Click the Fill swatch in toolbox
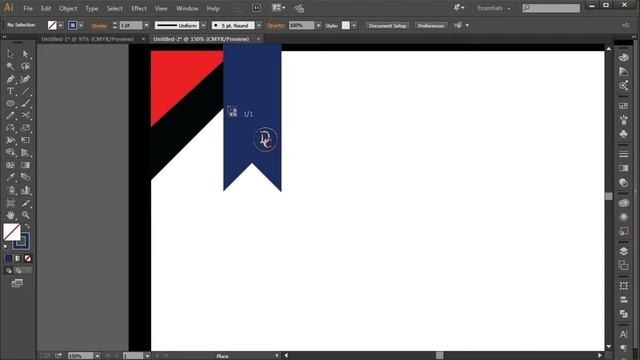The image size is (640, 360). point(12,232)
